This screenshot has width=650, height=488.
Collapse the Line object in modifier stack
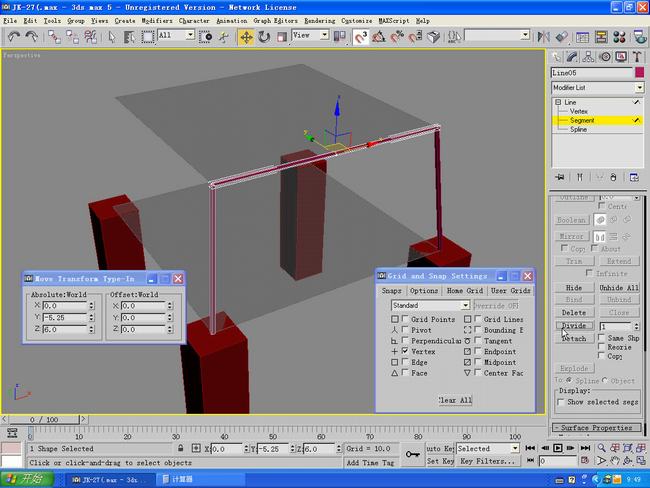[x=558, y=102]
